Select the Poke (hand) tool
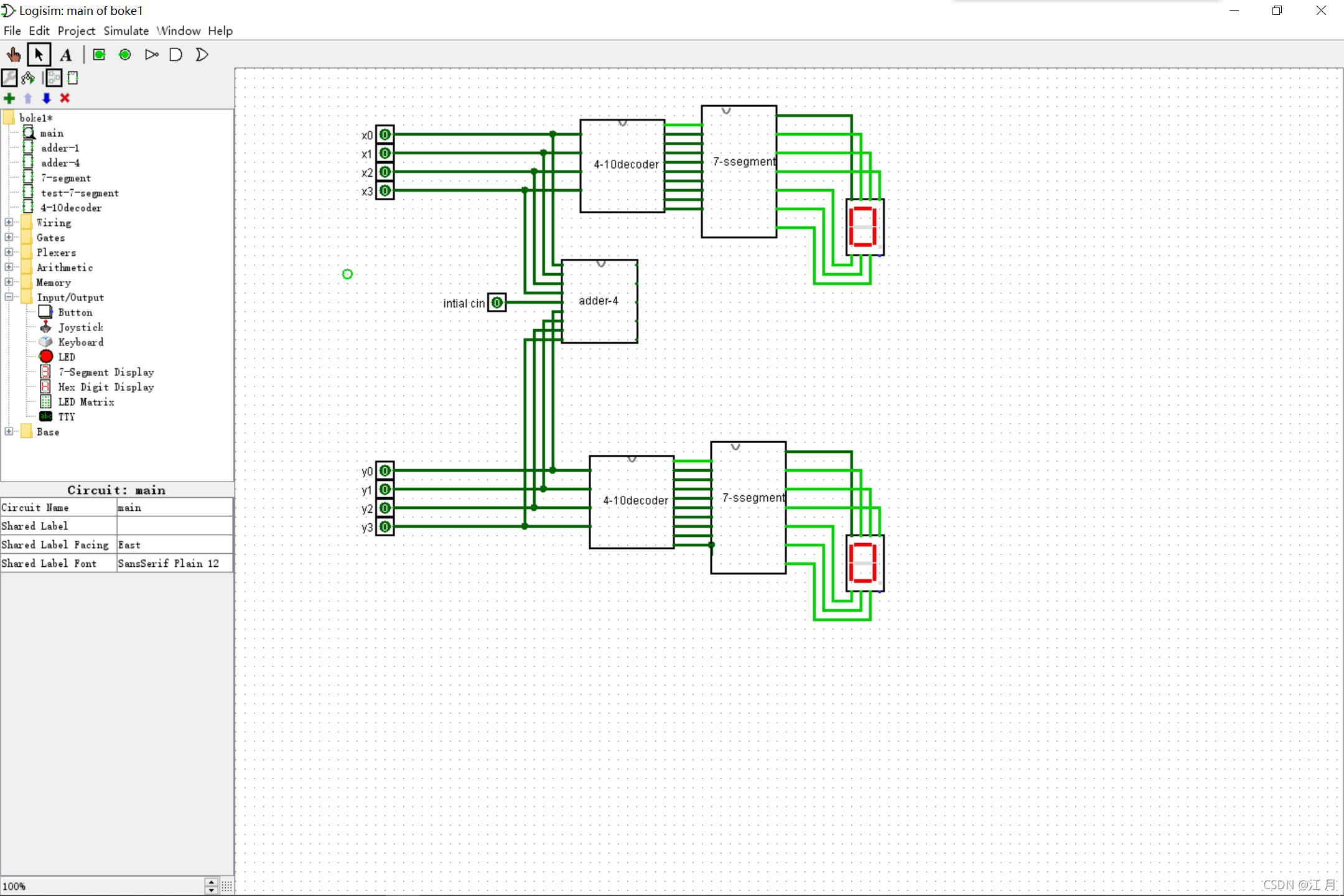This screenshot has height=896, width=1344. coord(13,55)
